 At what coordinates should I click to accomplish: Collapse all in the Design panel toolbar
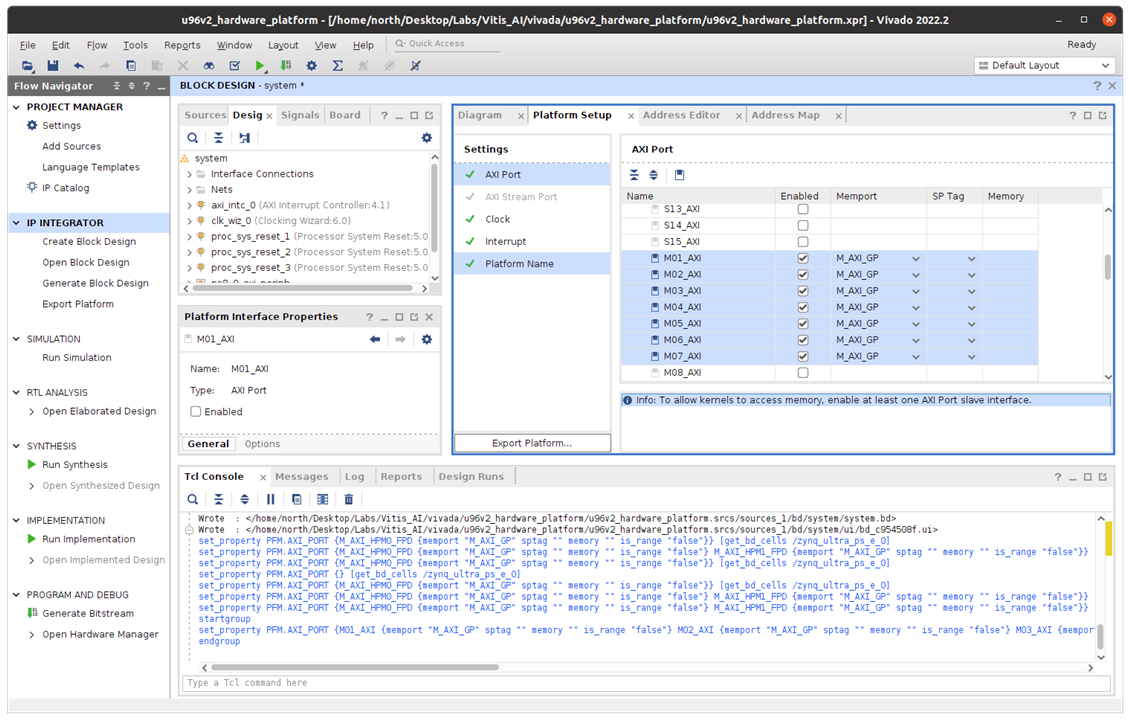[218, 138]
